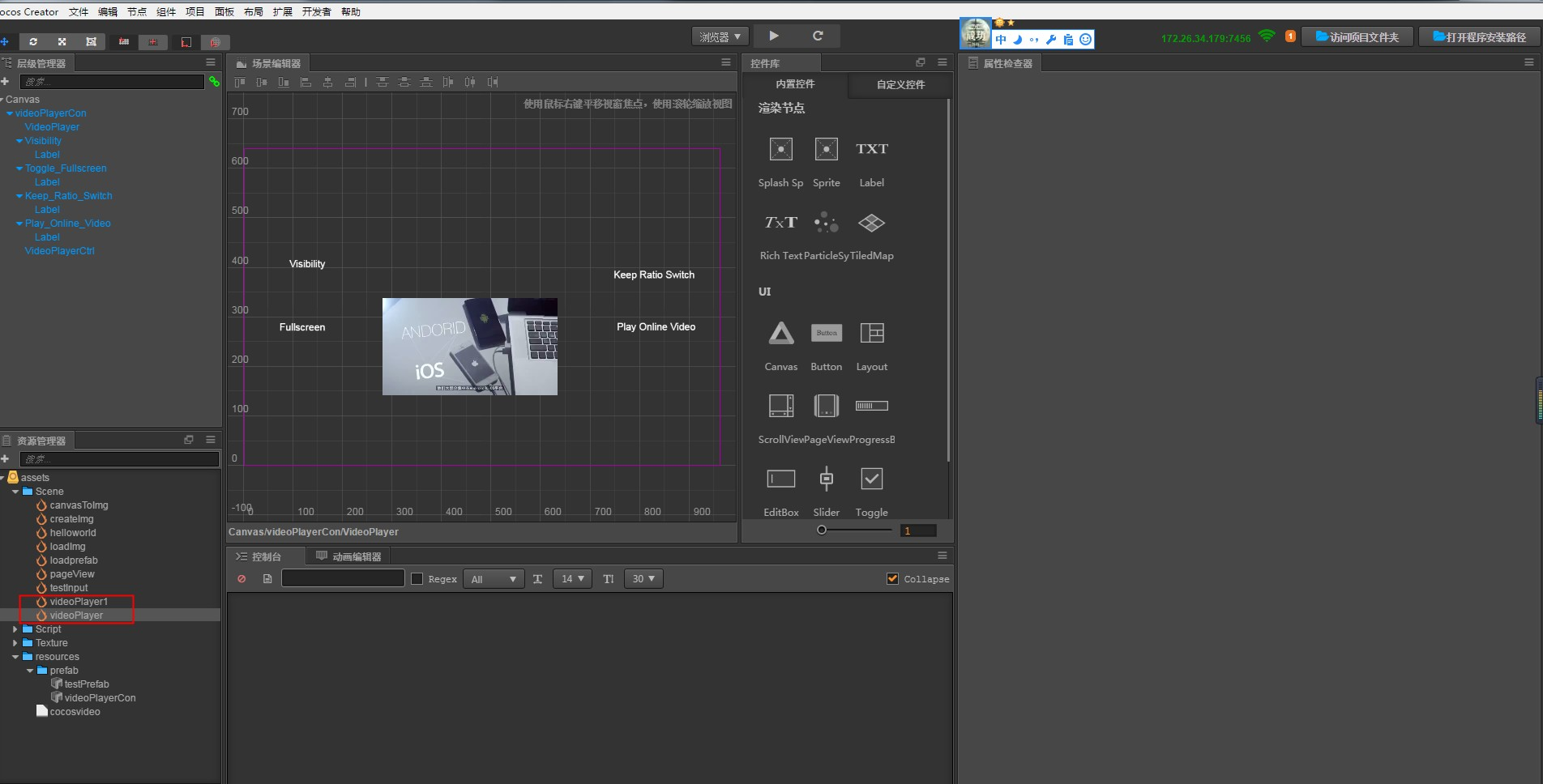Pick the Canvas UI control icon
1543x784 pixels.
[x=780, y=334]
